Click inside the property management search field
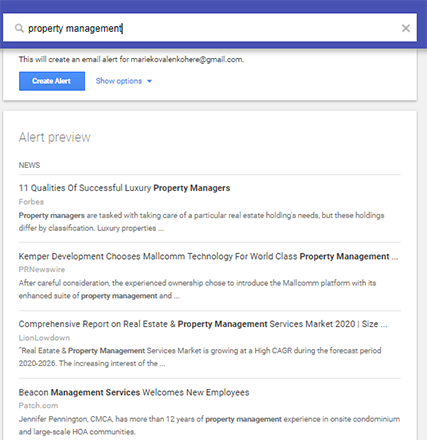Screen dimensions: 427x440 [x=210, y=28]
